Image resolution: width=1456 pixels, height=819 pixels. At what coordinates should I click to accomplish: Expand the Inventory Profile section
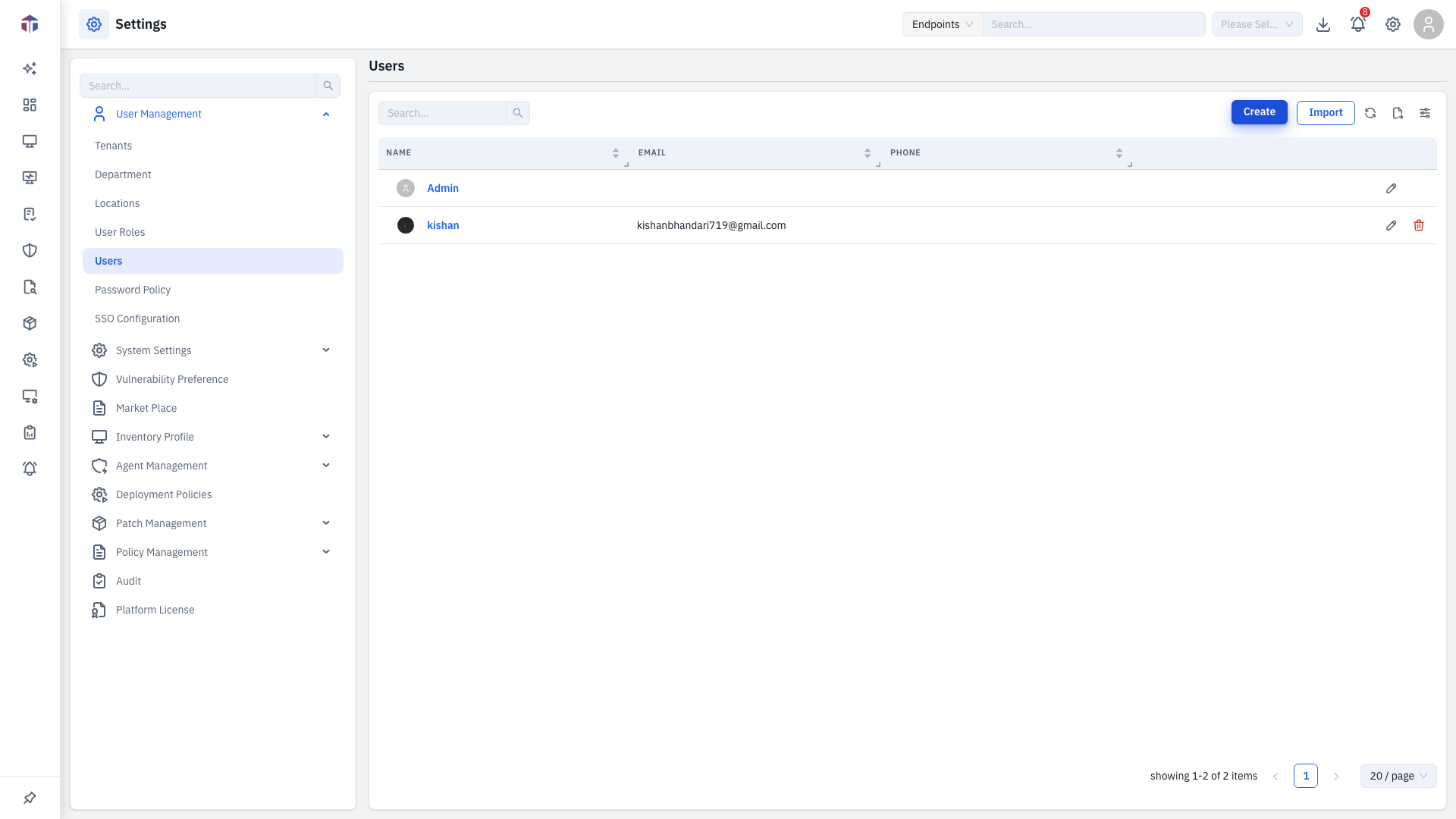pyautogui.click(x=326, y=437)
